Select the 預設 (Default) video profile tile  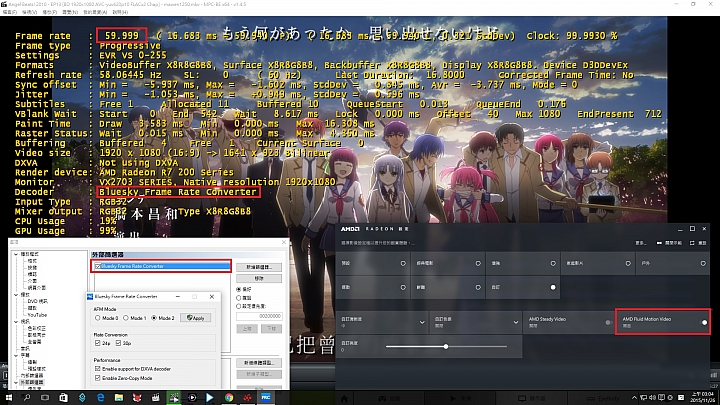tap(373, 263)
